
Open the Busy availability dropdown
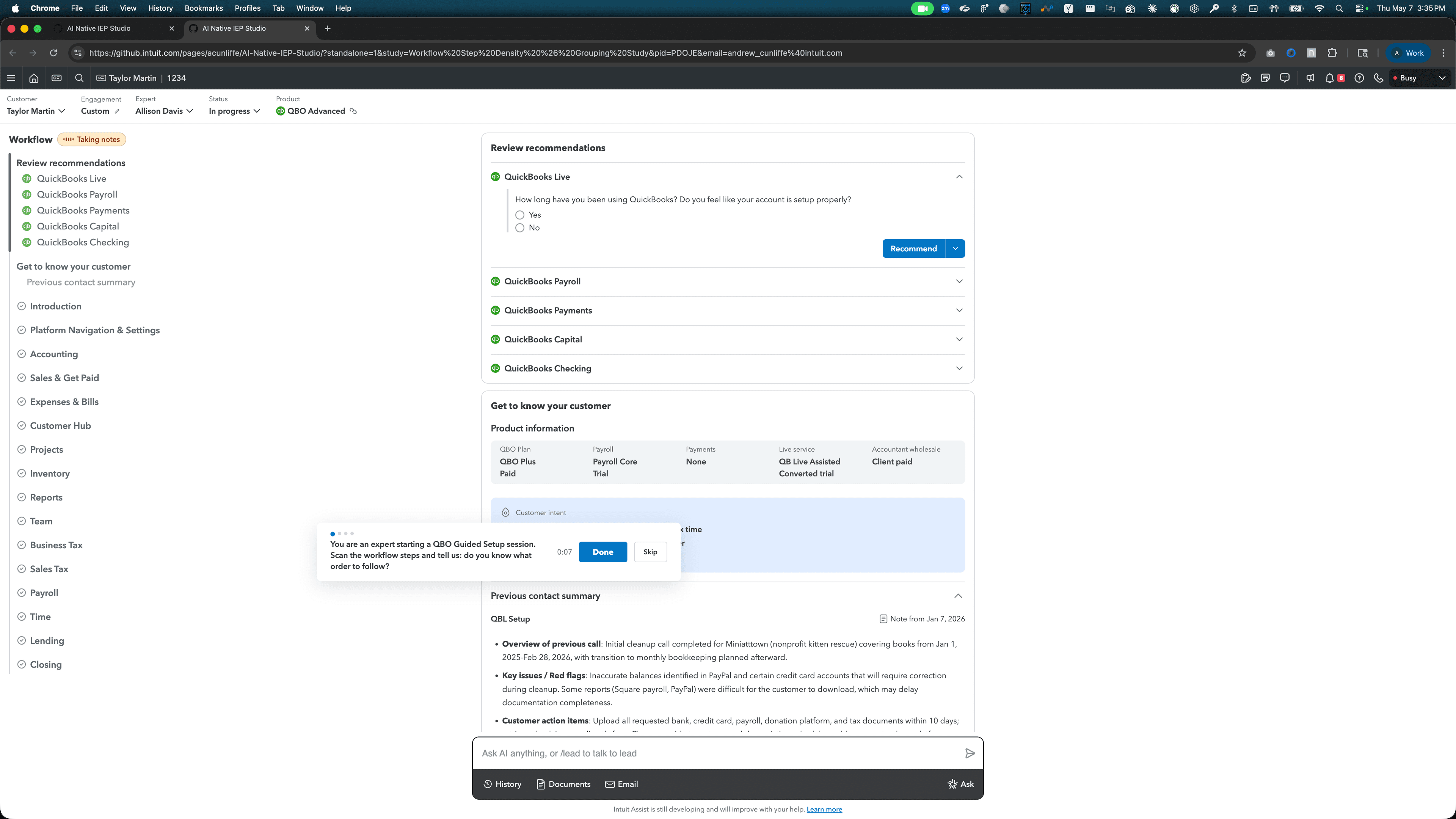1420,78
